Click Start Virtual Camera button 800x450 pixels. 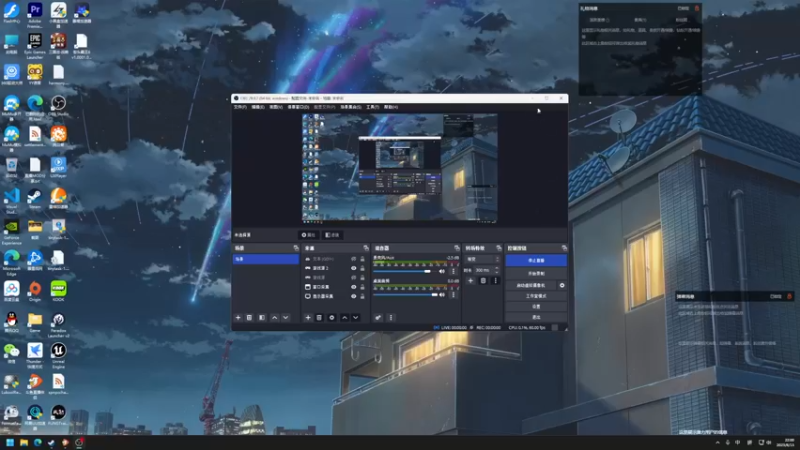tap(531, 285)
